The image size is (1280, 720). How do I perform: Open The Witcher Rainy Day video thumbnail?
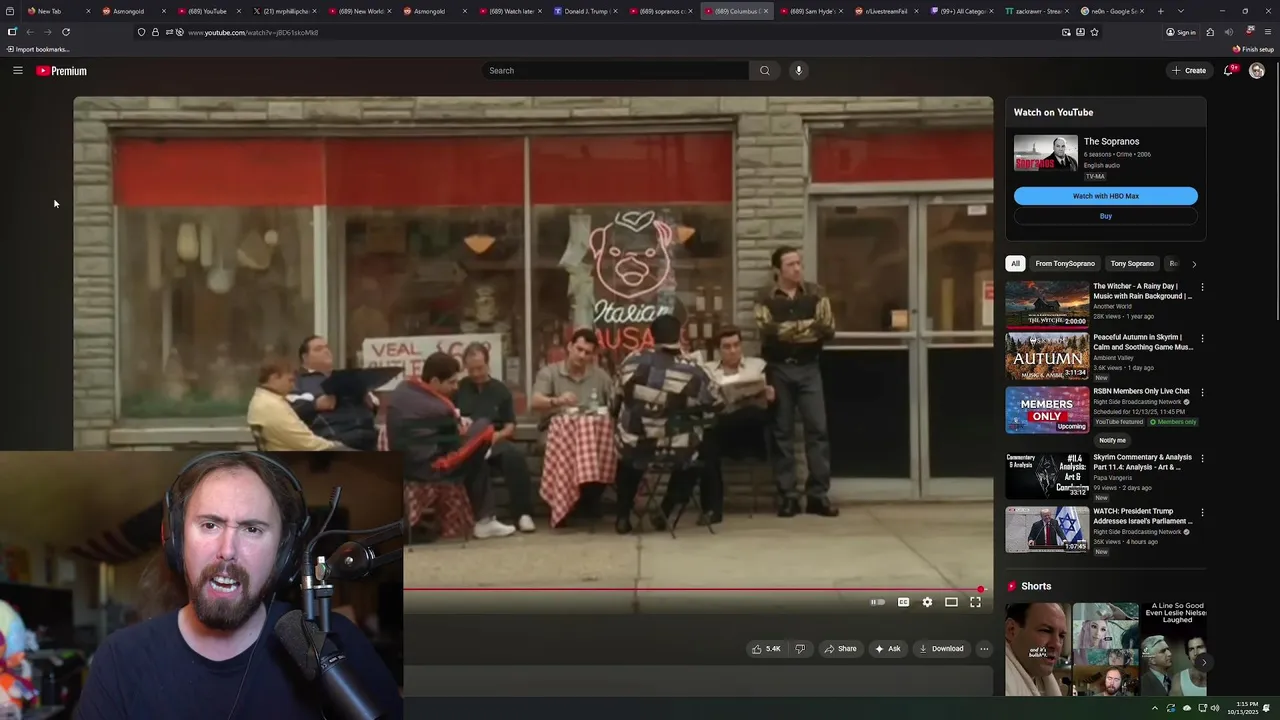click(x=1047, y=305)
